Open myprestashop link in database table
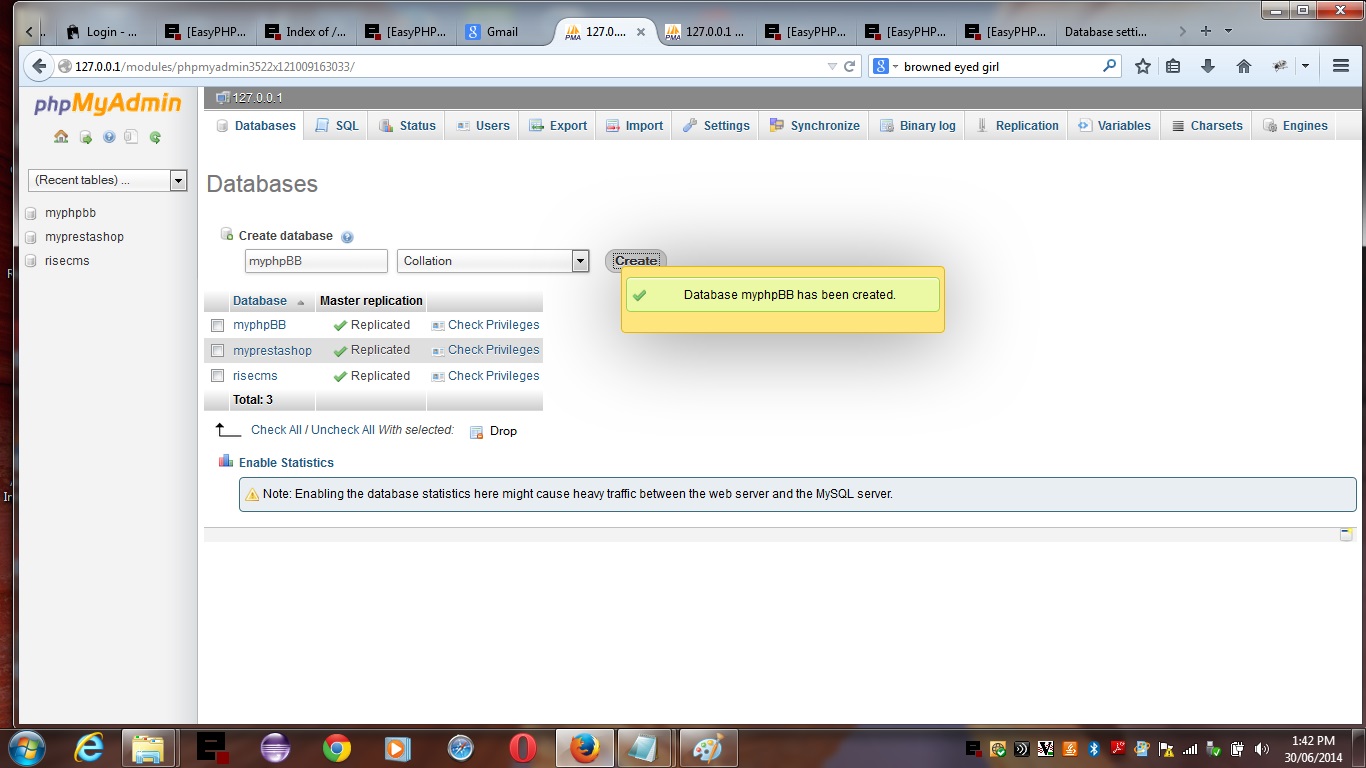Image resolution: width=1366 pixels, height=768 pixels. pos(272,351)
